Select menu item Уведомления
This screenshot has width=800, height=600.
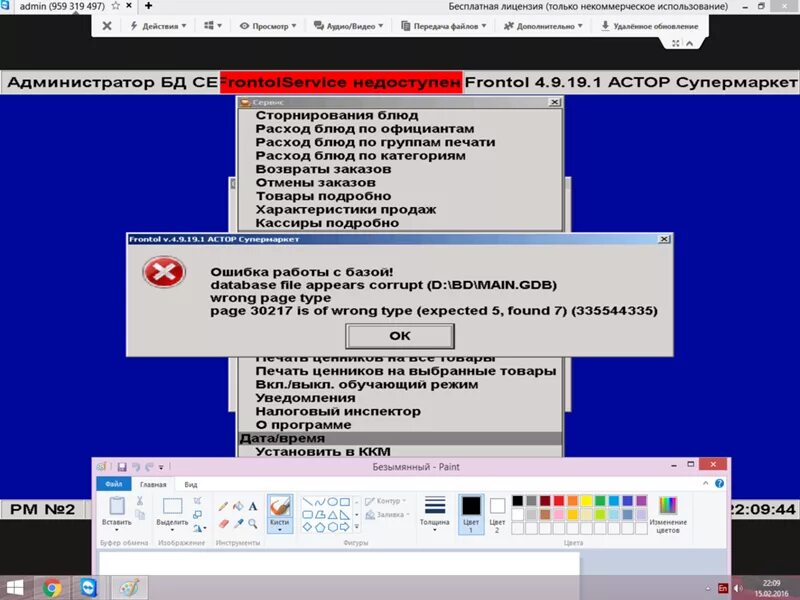click(x=305, y=398)
